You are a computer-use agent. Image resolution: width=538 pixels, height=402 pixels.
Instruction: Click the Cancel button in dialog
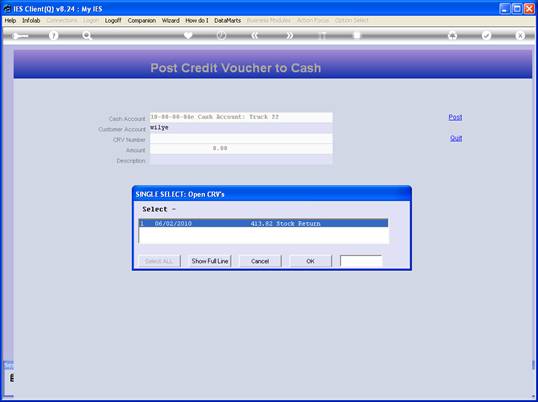point(260,261)
